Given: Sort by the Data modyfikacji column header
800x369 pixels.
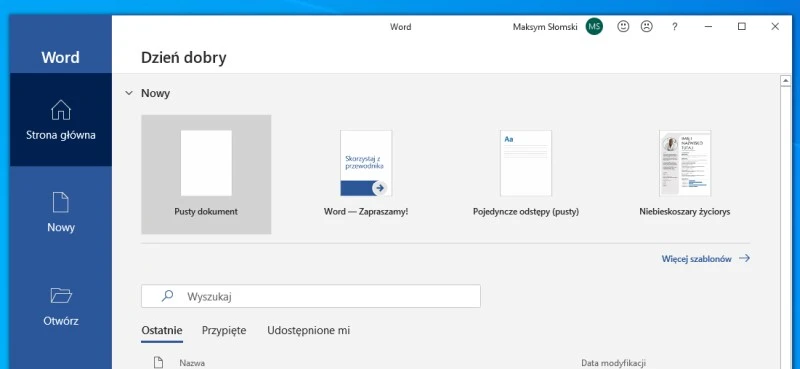Looking at the screenshot, I should 613,363.
